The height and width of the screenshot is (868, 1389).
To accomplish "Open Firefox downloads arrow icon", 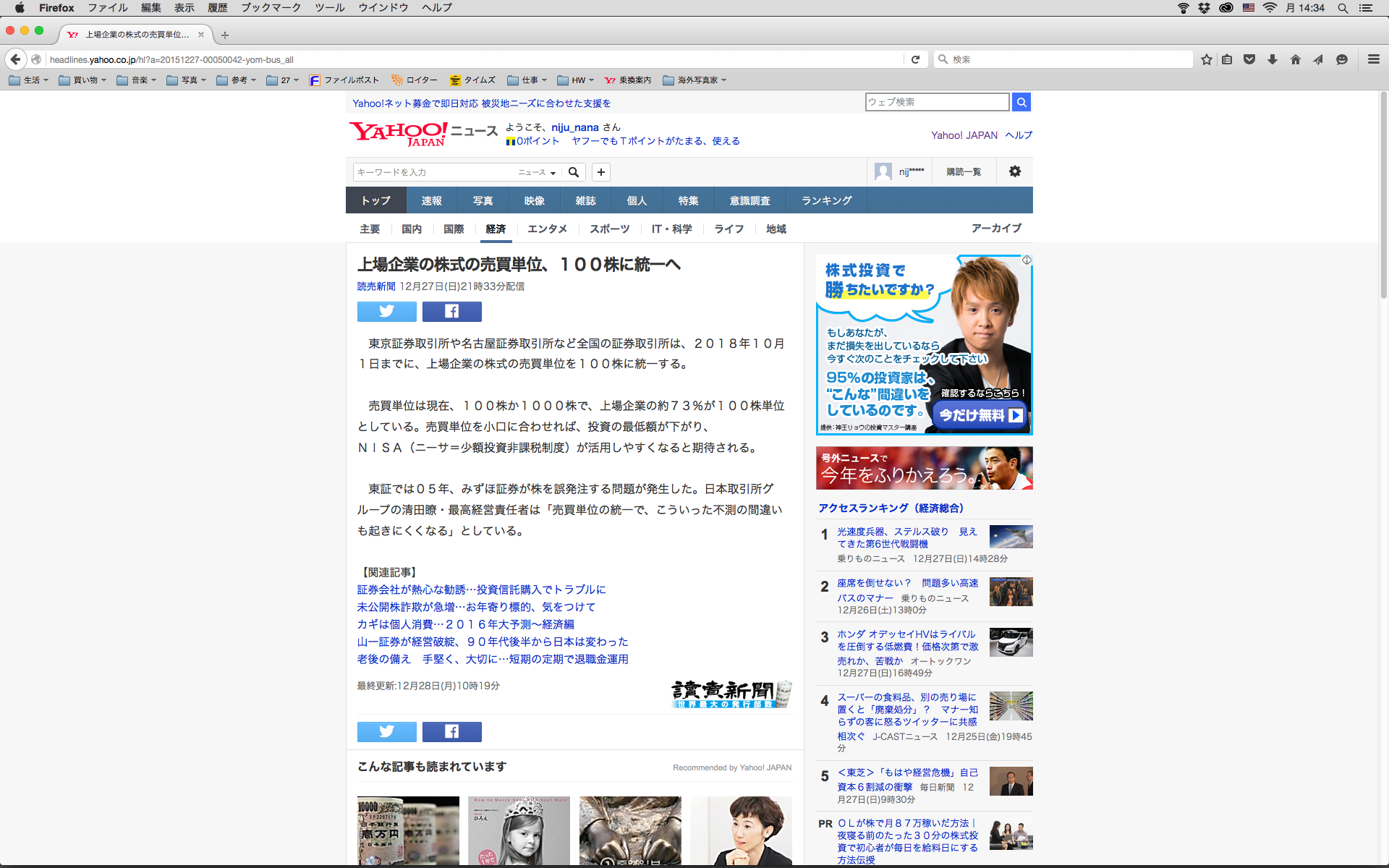I will (1273, 59).
